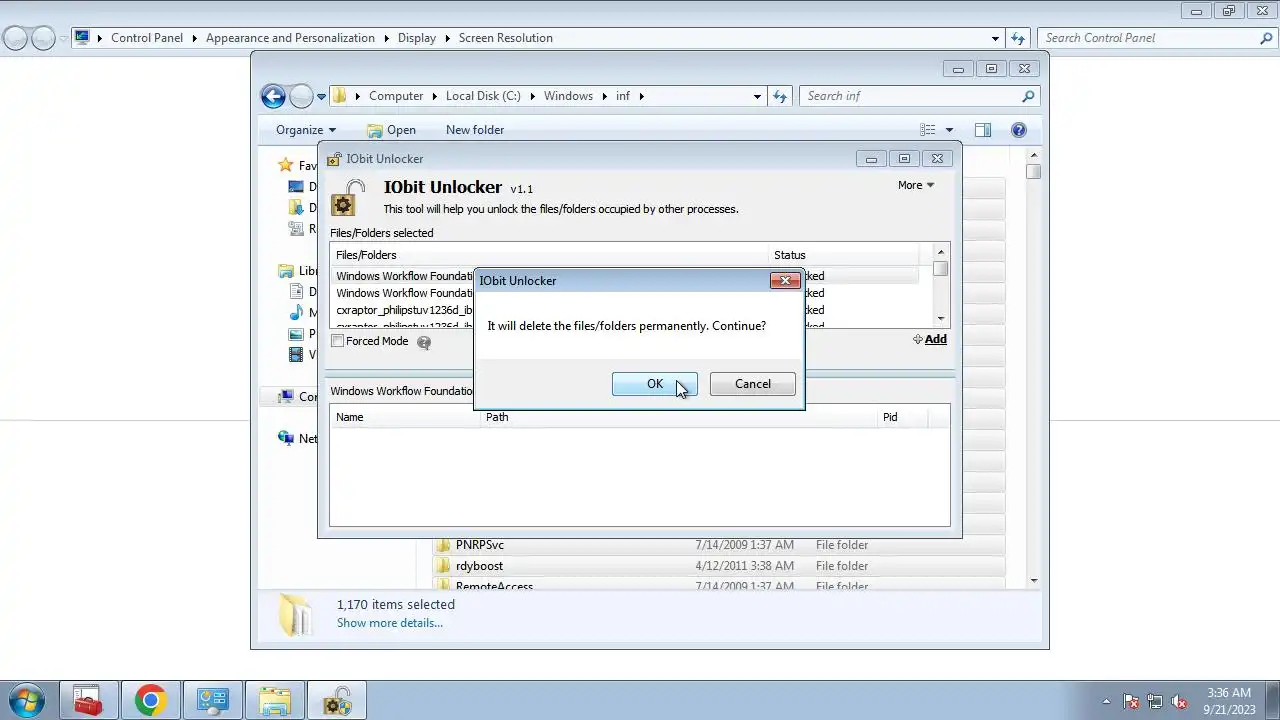Toggle the preview pane
The height and width of the screenshot is (720, 1280).
(x=983, y=130)
